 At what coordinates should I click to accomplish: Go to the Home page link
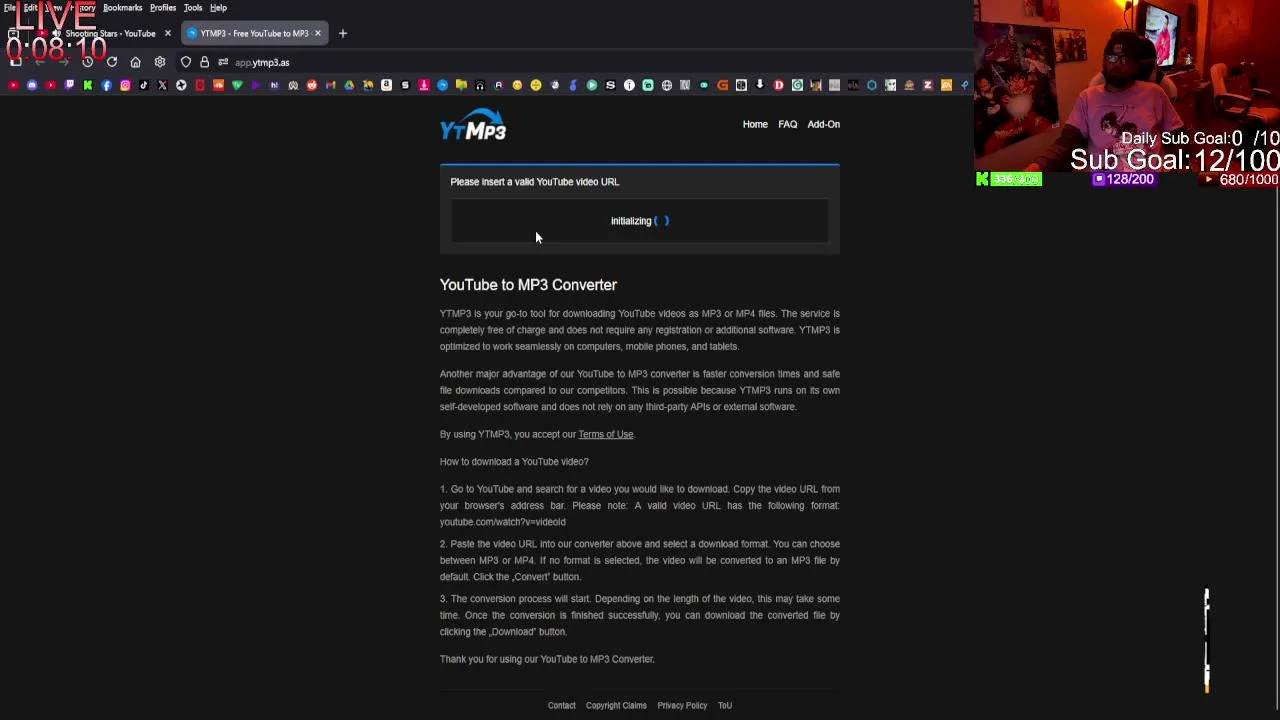click(755, 124)
